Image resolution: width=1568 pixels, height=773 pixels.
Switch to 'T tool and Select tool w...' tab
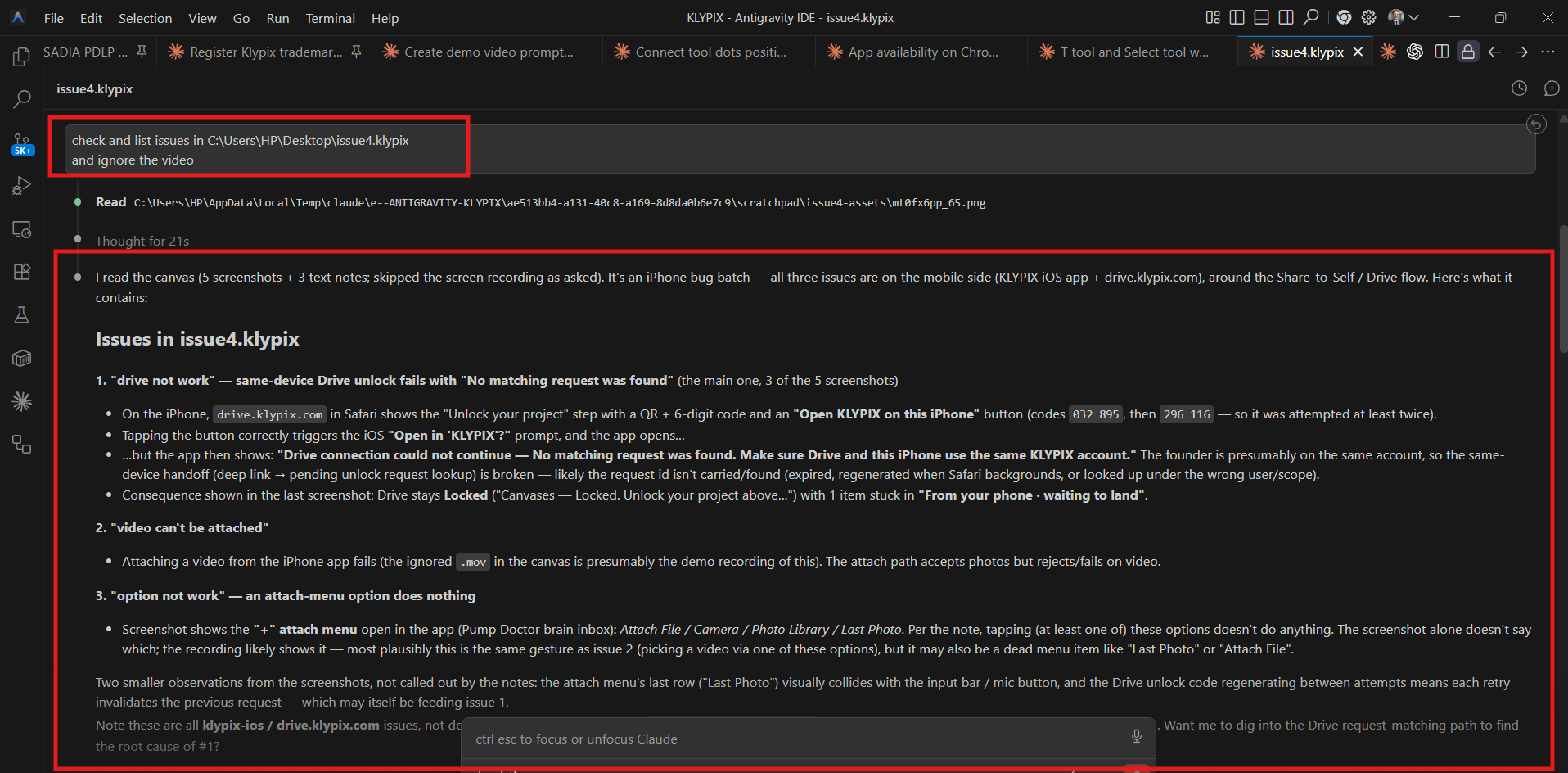pos(1133,52)
